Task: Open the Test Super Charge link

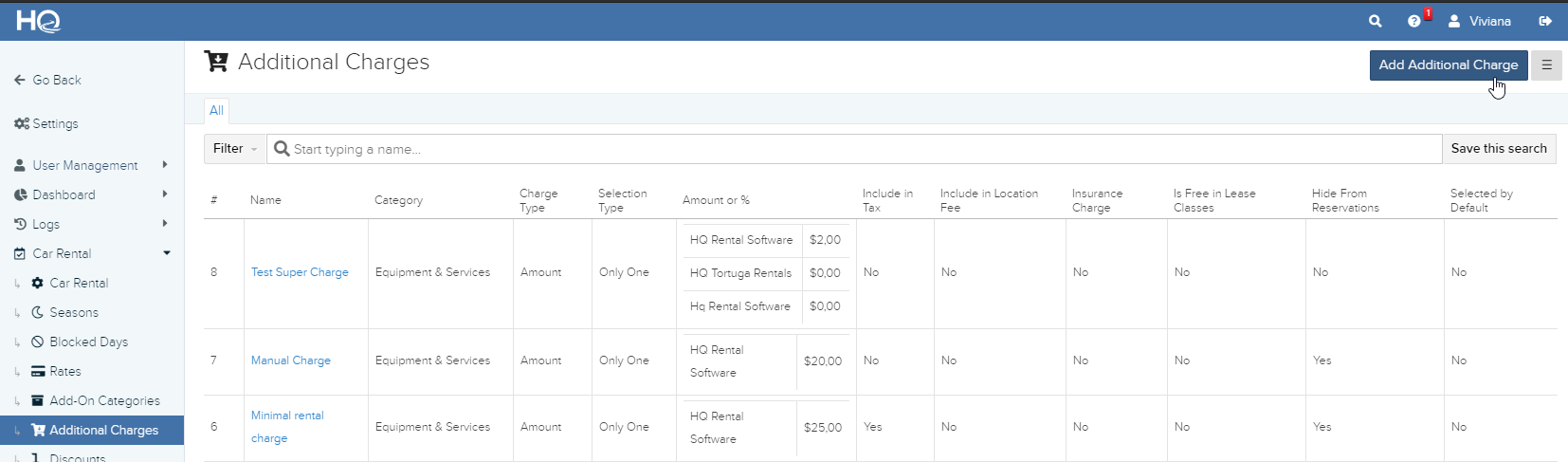Action: 300,272
